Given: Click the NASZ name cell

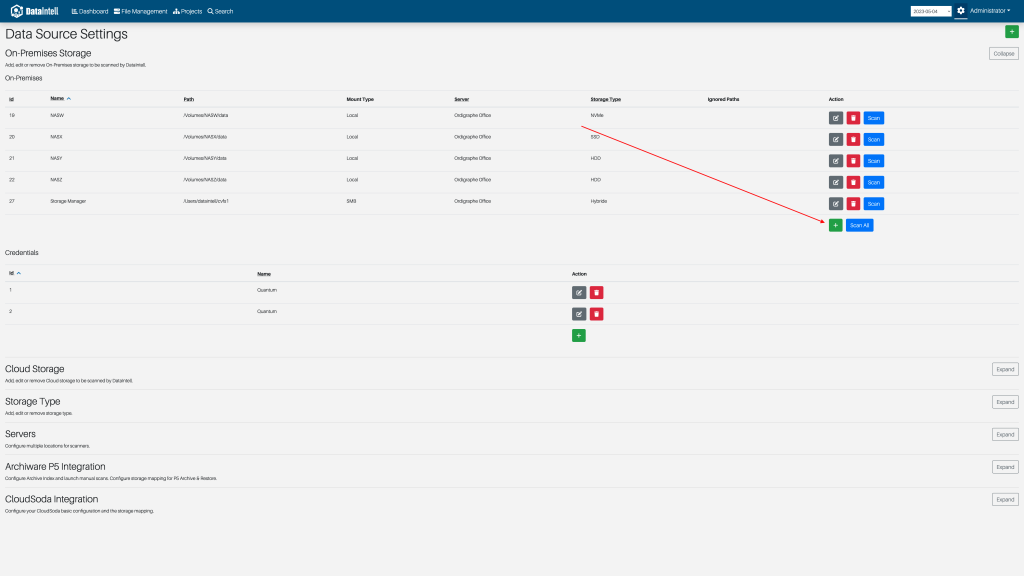Looking at the screenshot, I should pyautogui.click(x=56, y=180).
